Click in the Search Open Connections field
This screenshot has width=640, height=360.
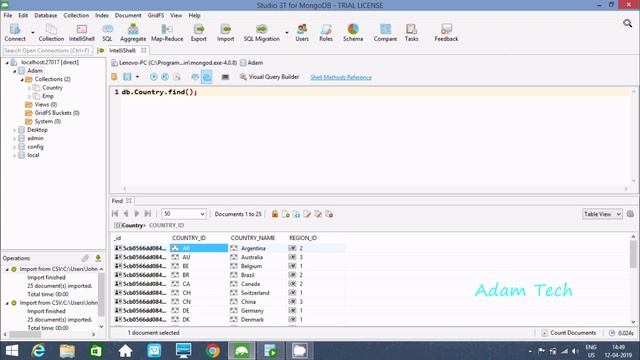click(48, 51)
